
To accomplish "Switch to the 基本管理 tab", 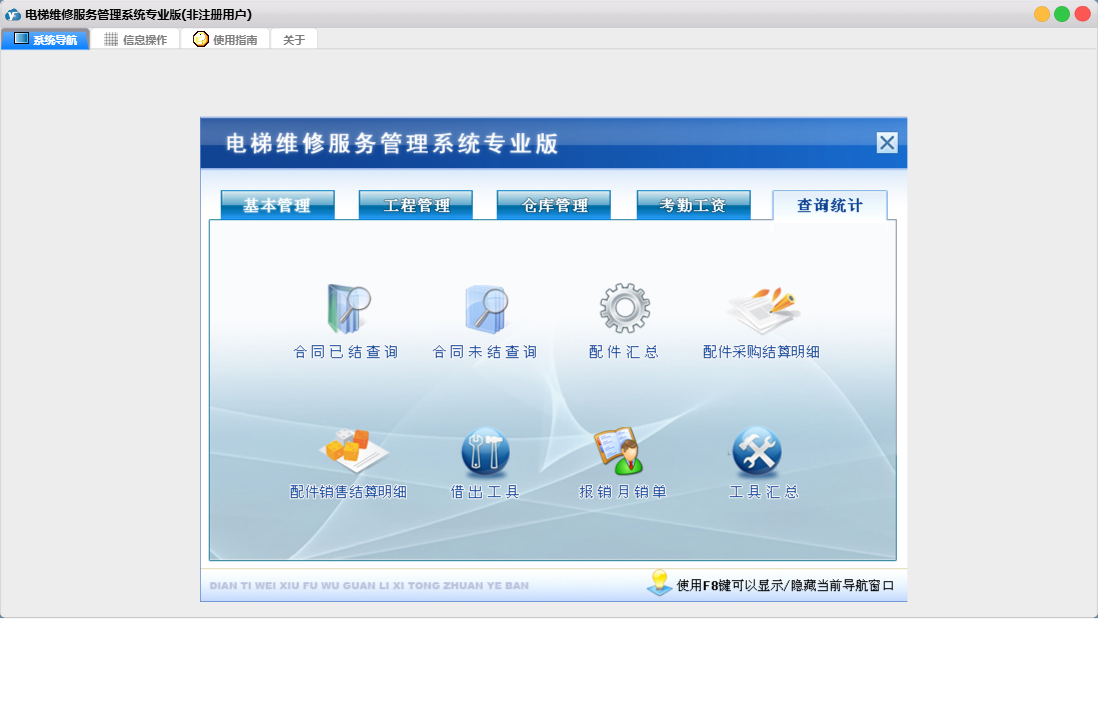I will (277, 205).
